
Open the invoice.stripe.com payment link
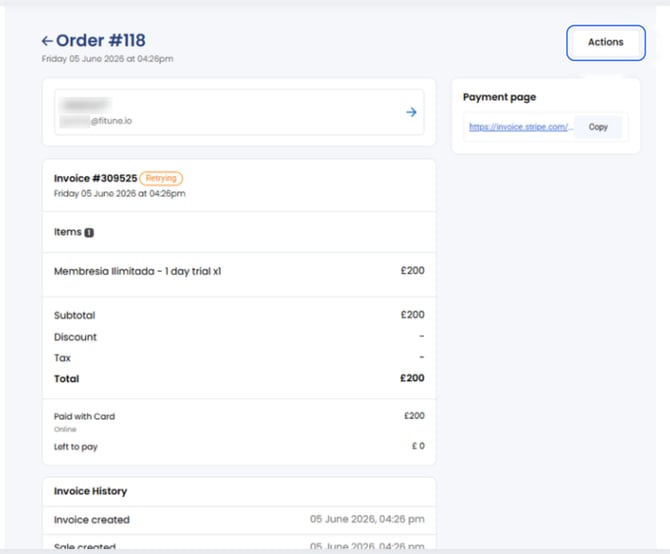pos(520,127)
